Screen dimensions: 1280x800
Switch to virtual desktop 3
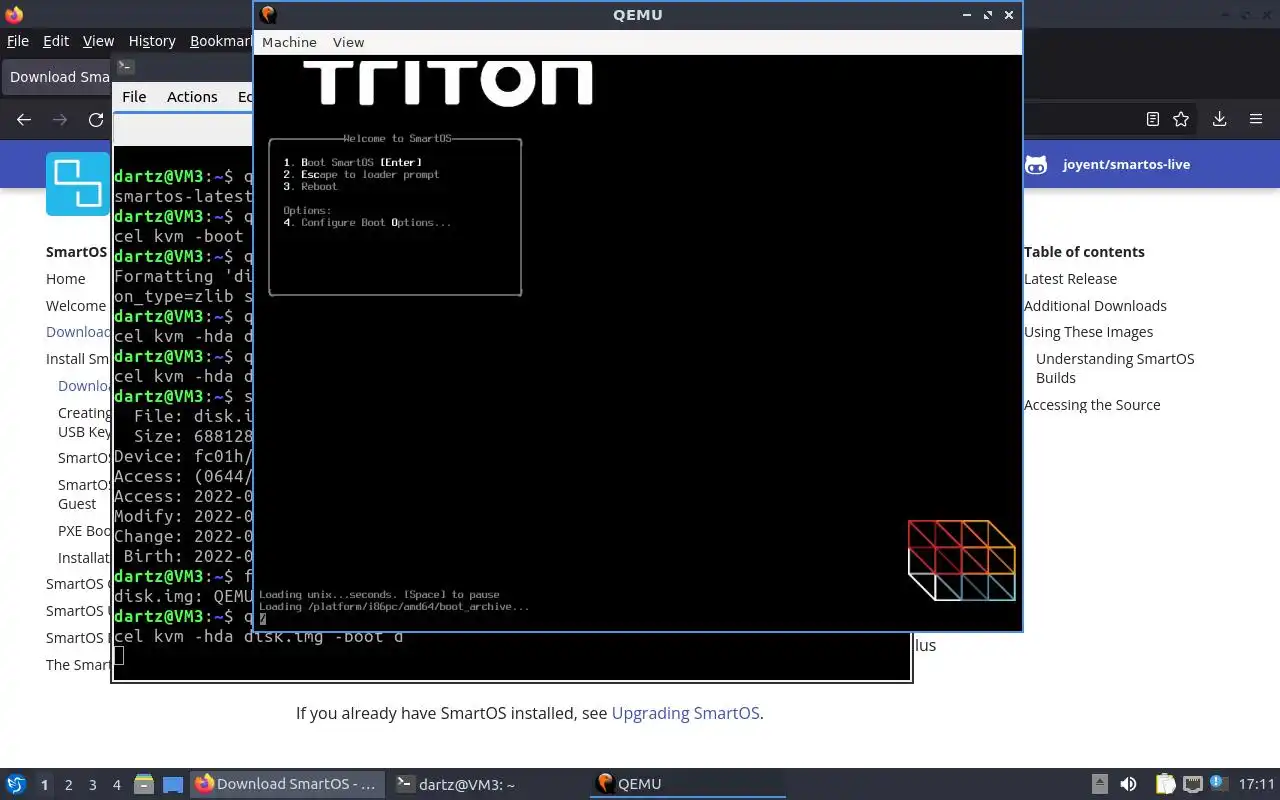click(92, 785)
